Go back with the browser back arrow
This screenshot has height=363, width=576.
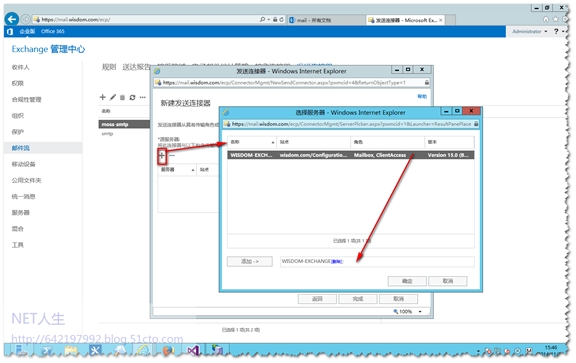12,19
